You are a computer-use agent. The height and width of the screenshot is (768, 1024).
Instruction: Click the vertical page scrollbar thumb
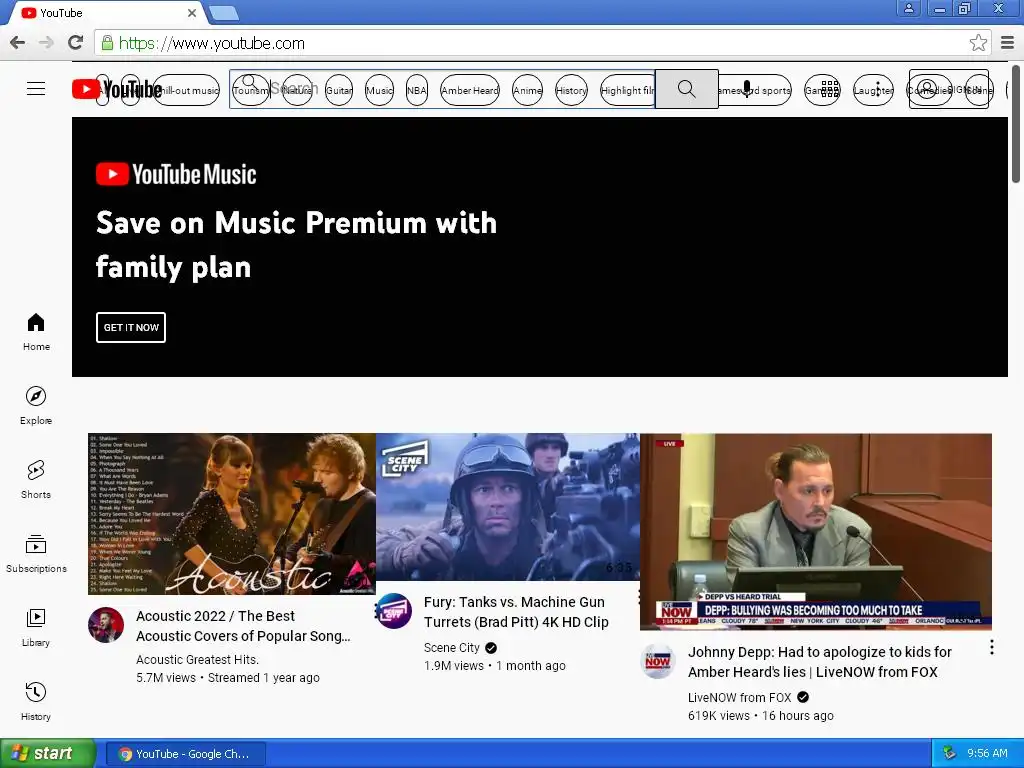1016,124
